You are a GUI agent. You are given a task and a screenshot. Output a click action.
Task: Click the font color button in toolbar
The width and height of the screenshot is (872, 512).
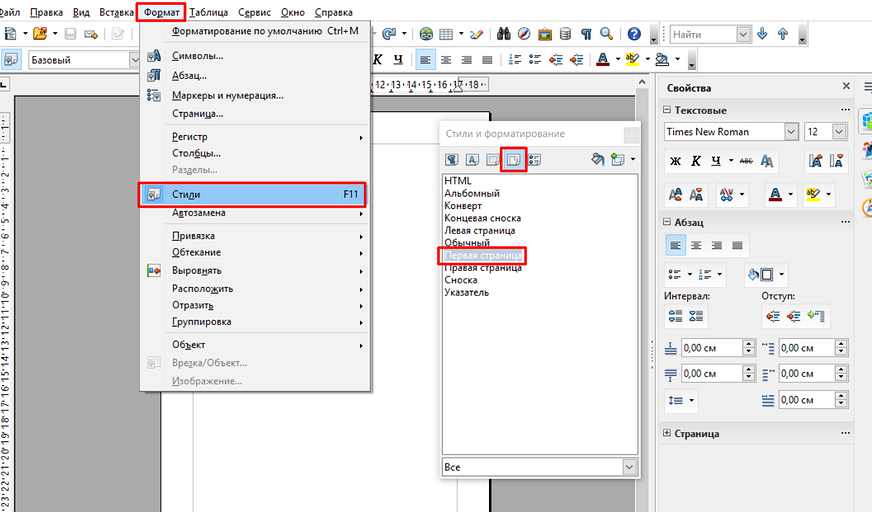click(x=603, y=60)
